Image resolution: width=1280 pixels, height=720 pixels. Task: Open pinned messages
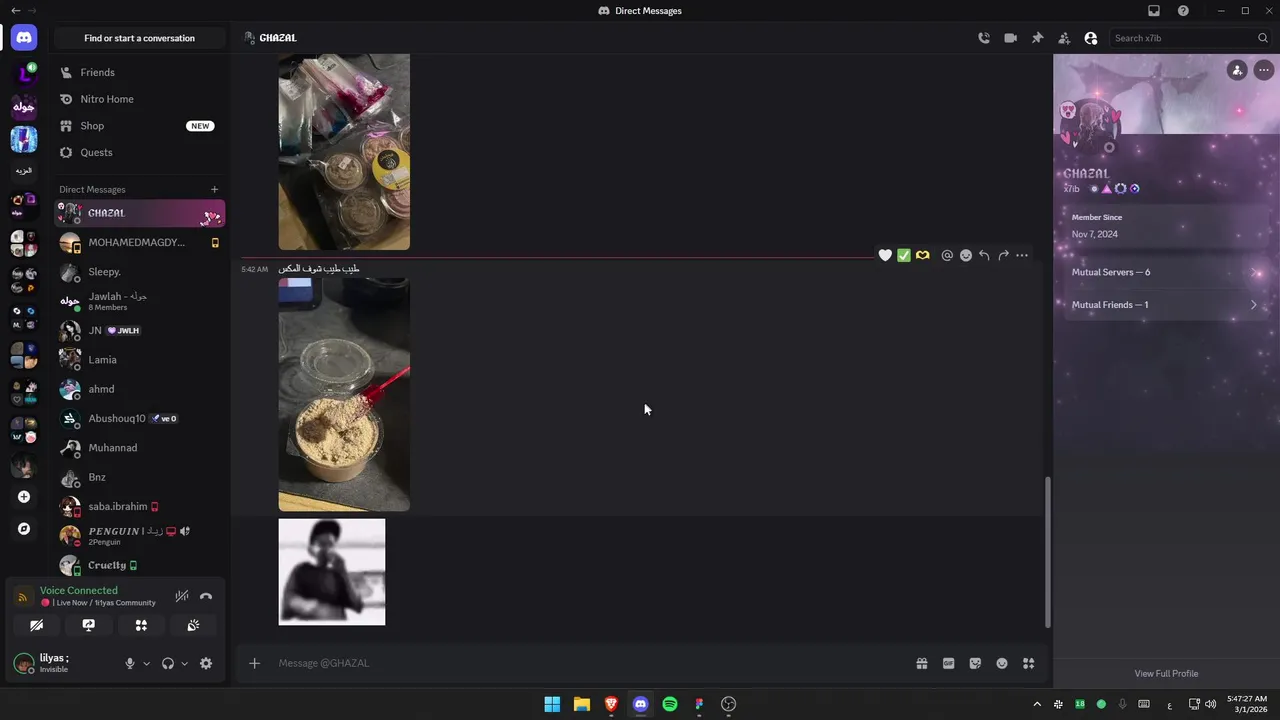coord(1037,38)
